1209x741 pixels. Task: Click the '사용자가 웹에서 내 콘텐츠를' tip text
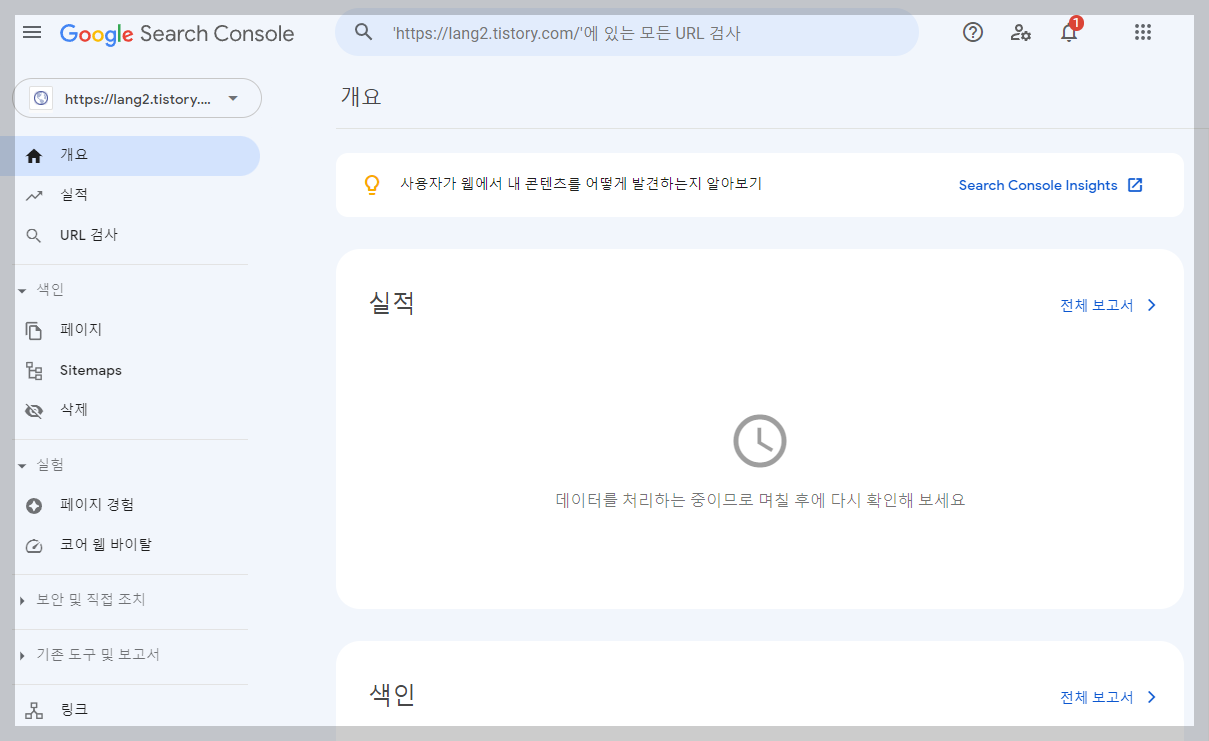[581, 184]
